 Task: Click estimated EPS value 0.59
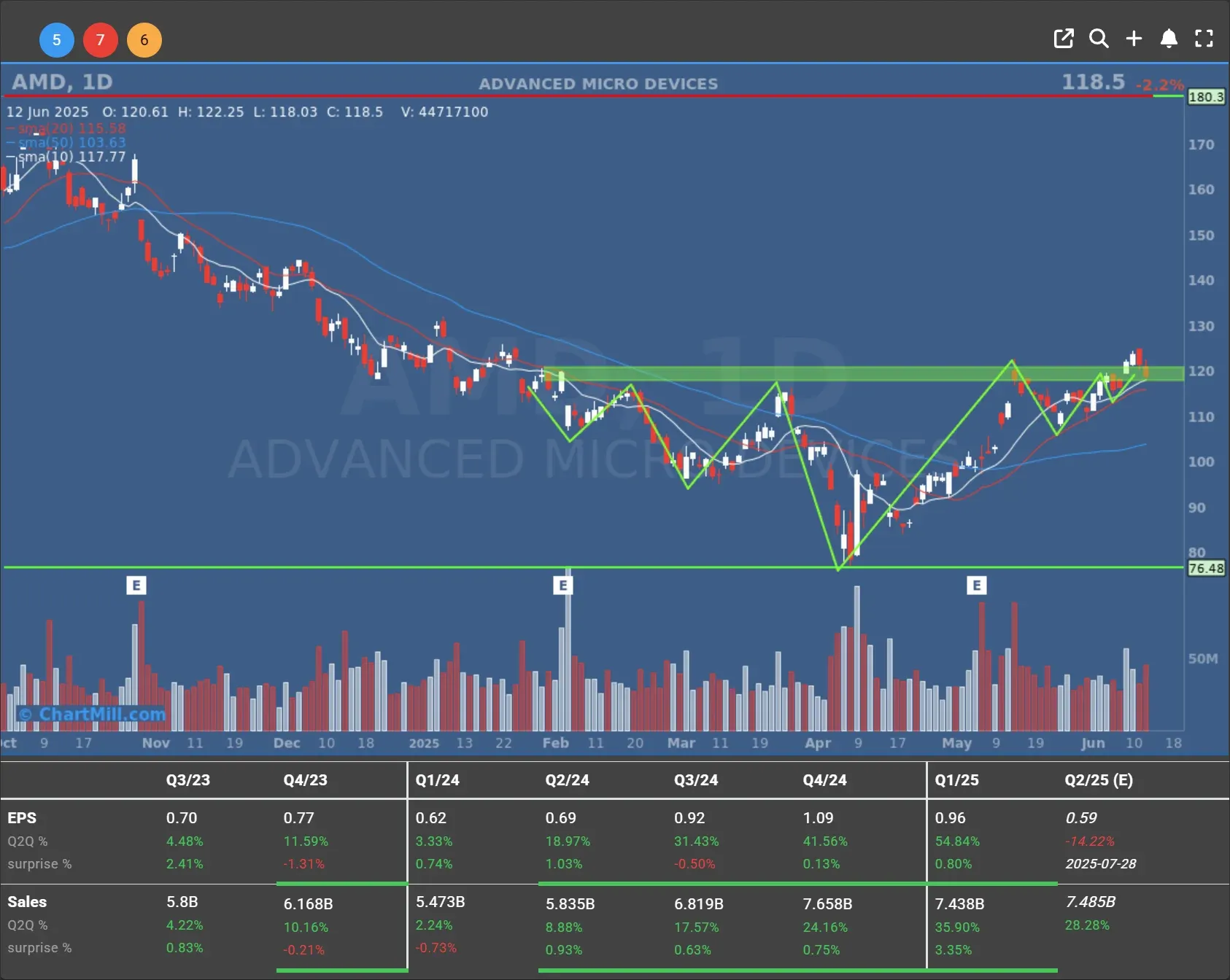point(1081,818)
